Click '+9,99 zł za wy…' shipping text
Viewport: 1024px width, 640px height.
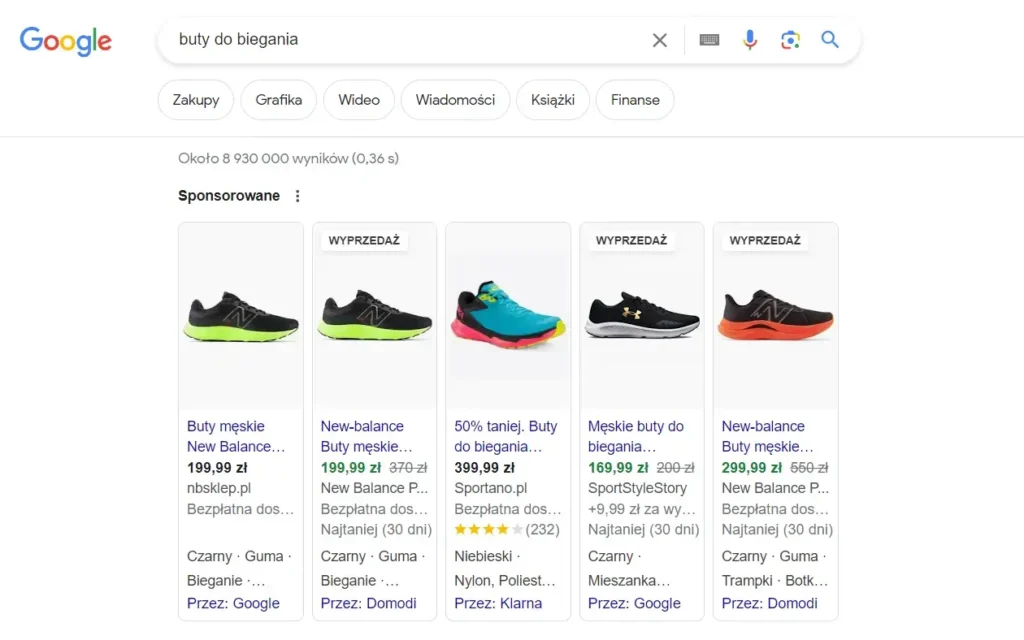point(641,509)
